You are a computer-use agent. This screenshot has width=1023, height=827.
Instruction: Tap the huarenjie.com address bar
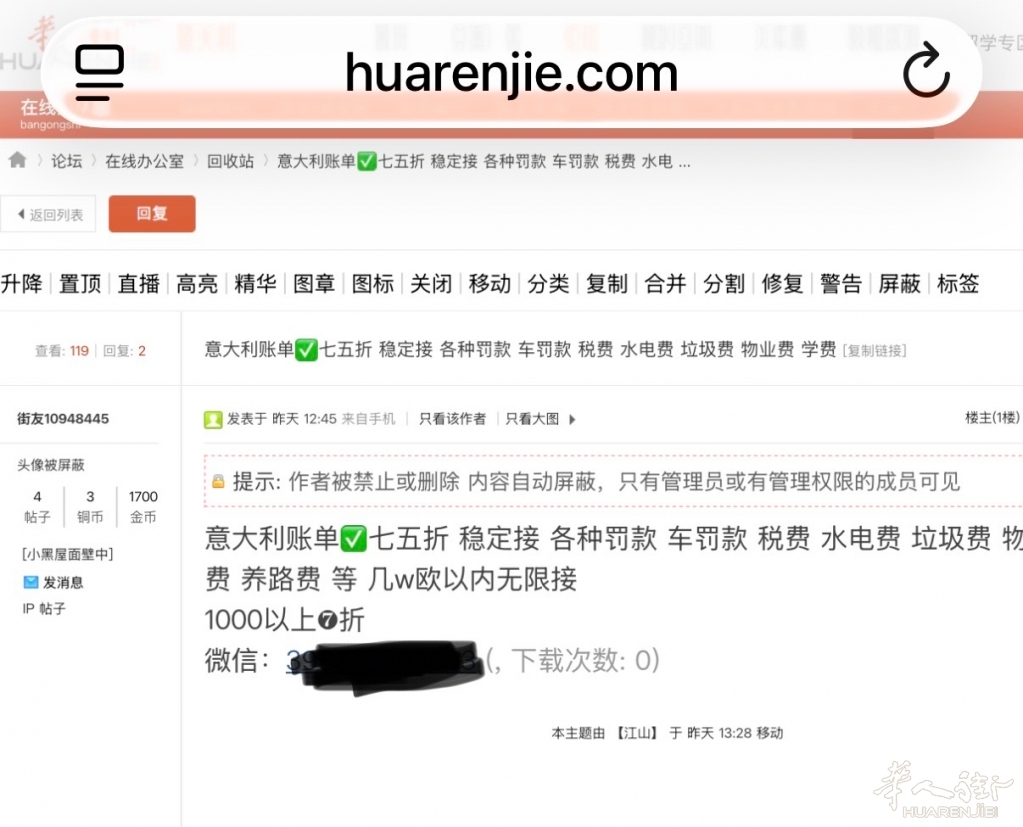point(511,73)
